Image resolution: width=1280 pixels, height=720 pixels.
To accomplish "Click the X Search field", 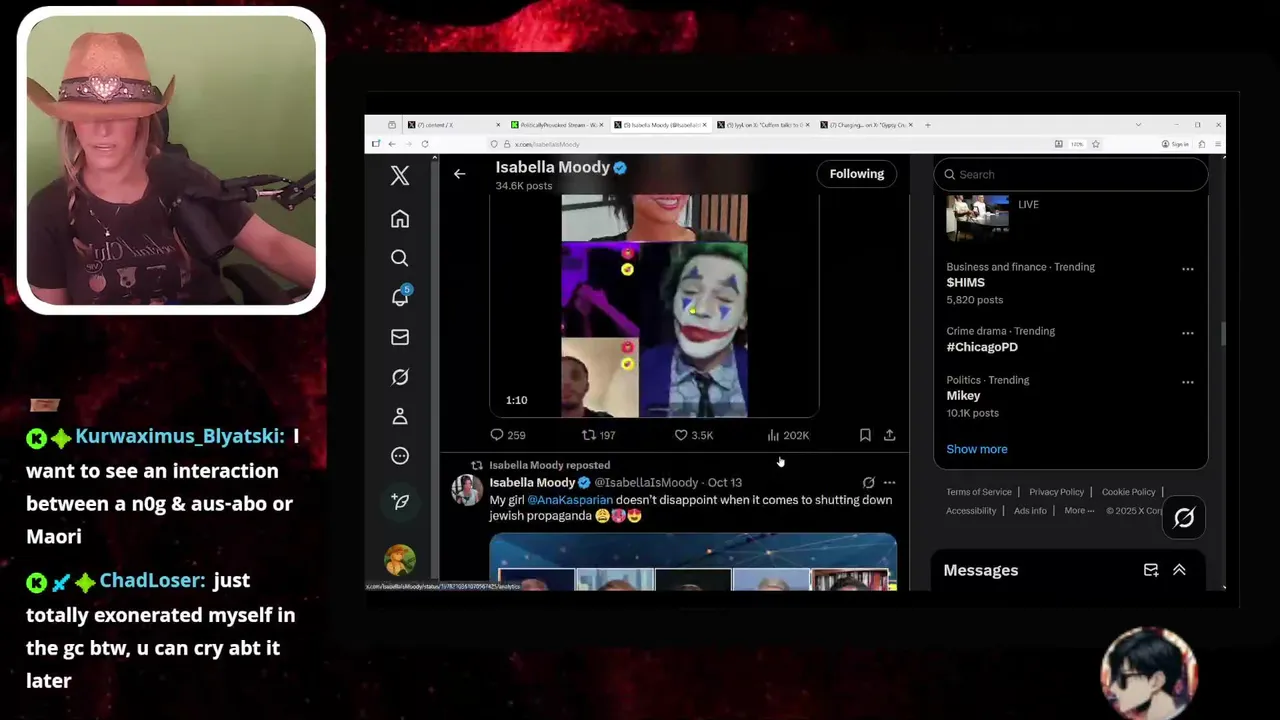I will click(1071, 174).
